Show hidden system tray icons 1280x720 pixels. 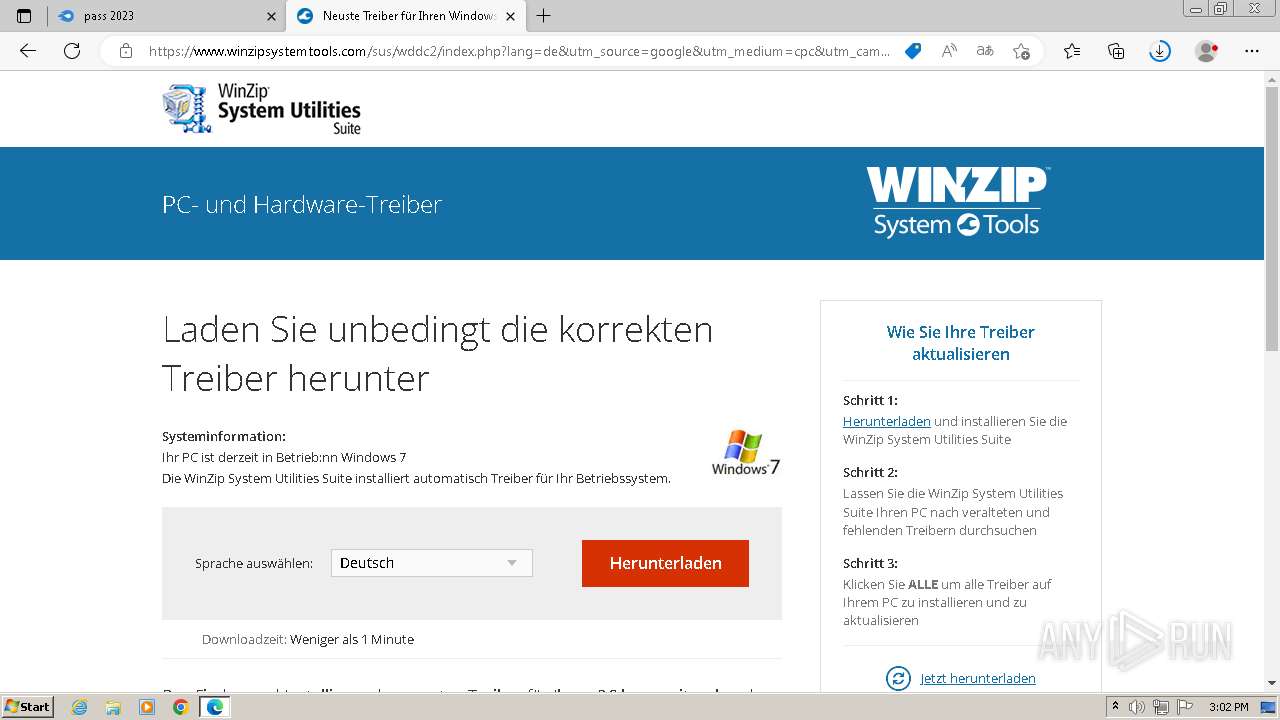[x=1116, y=707]
